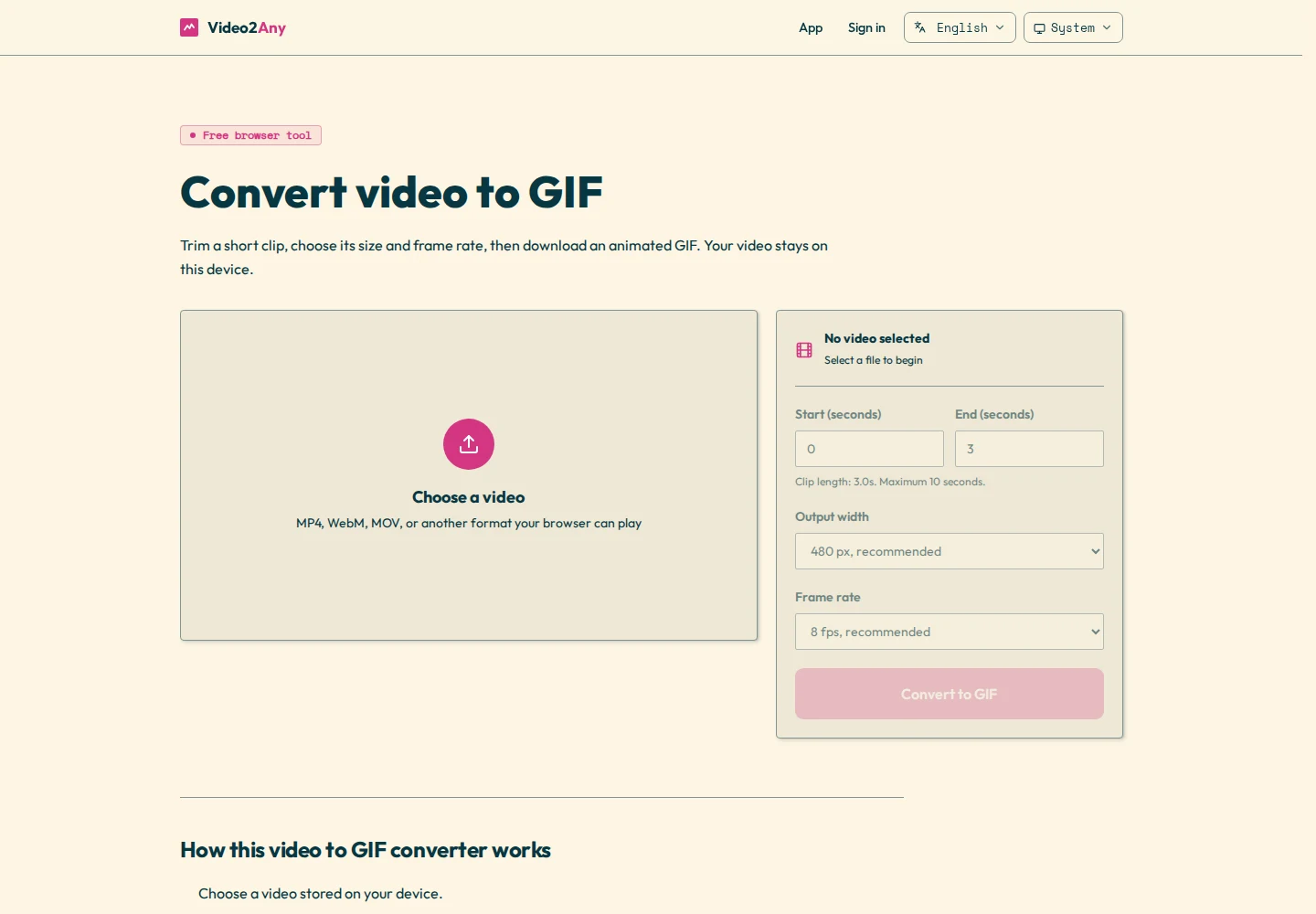Click the Video2Any logo icon
The width and height of the screenshot is (1316, 914).
click(189, 27)
